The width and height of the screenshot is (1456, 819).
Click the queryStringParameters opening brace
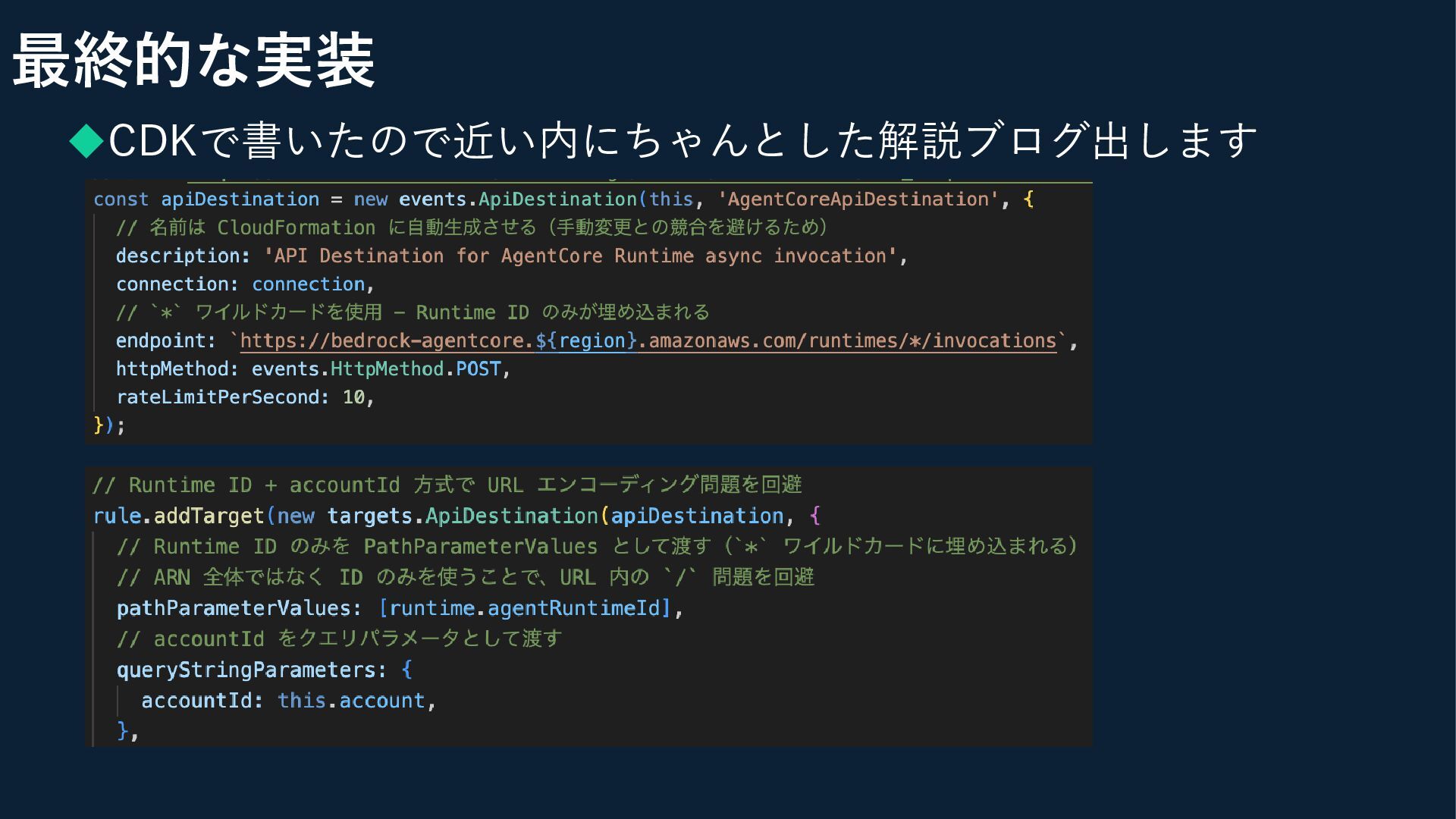(x=406, y=670)
